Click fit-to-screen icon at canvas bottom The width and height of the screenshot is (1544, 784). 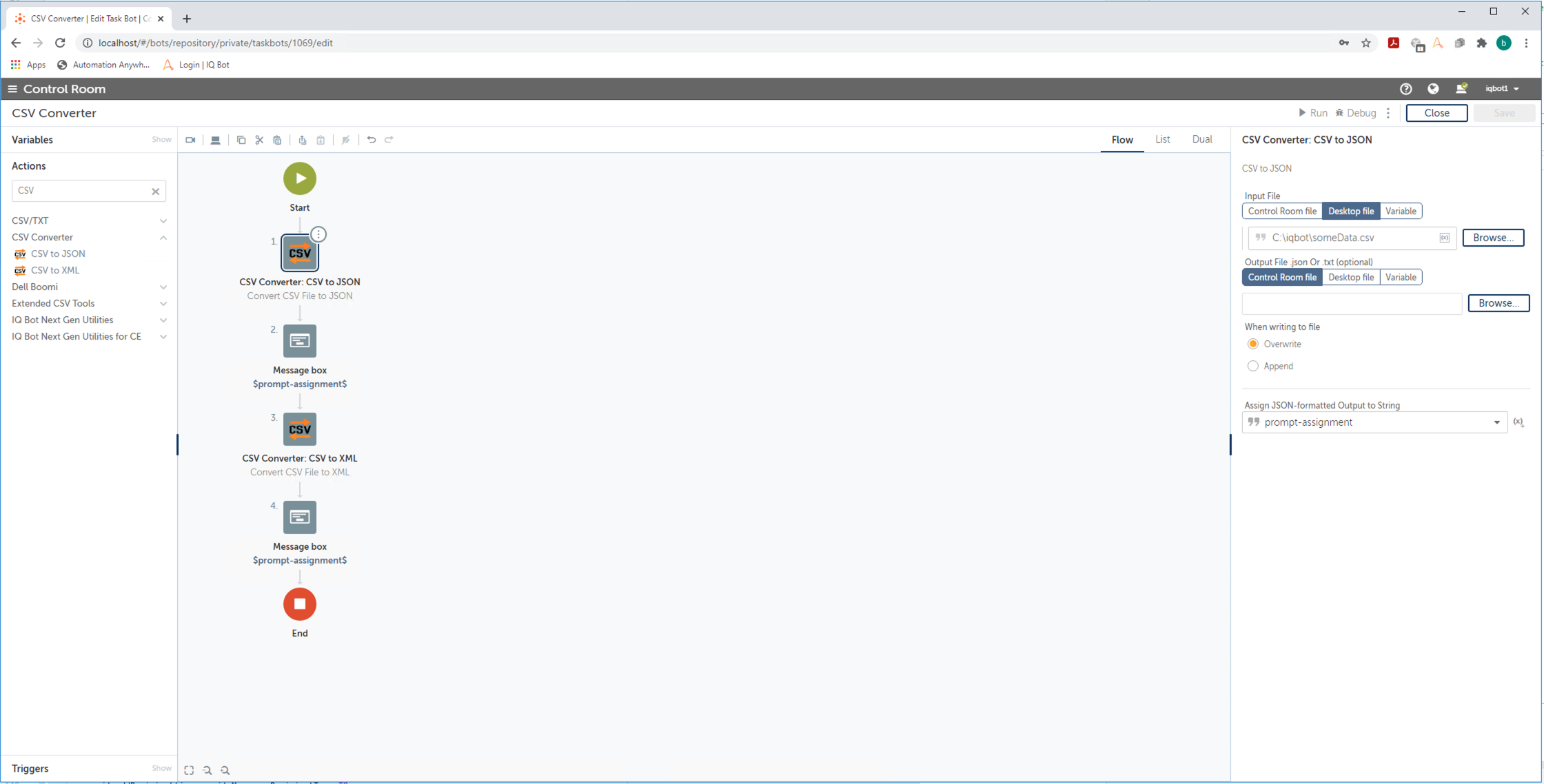click(x=189, y=770)
